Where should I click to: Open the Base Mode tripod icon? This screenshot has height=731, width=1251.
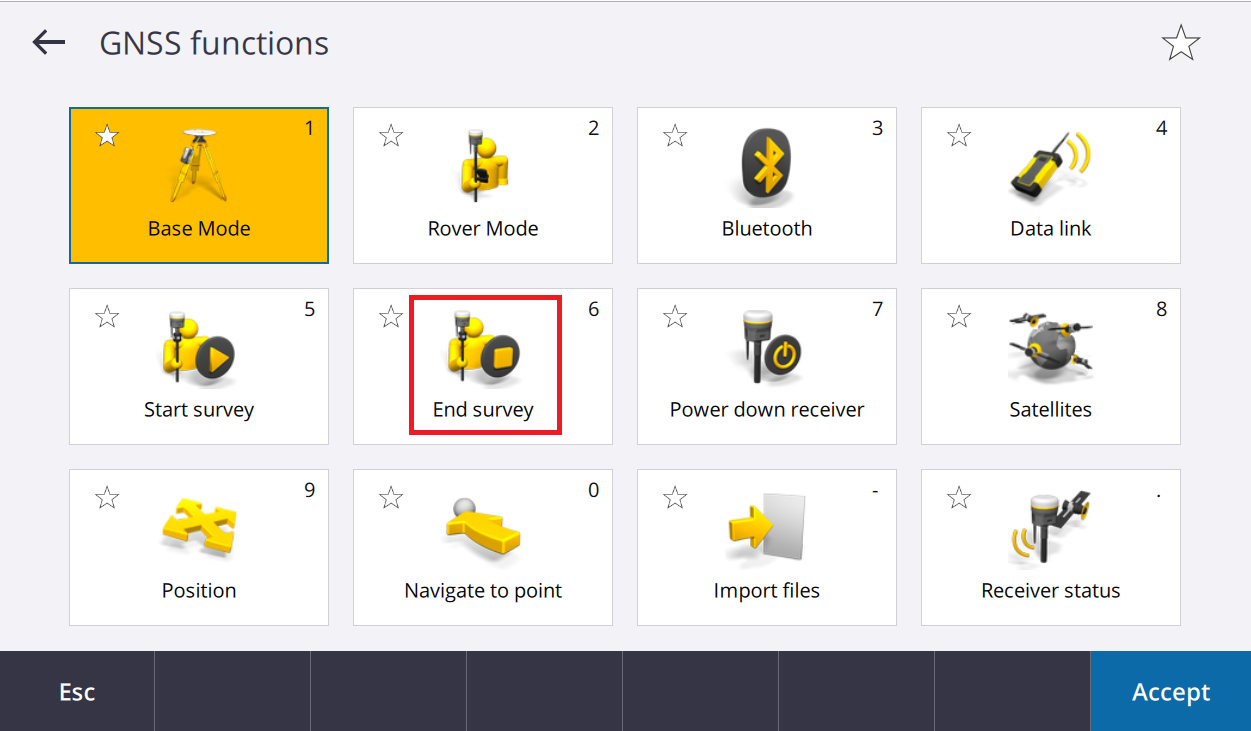pos(199,166)
